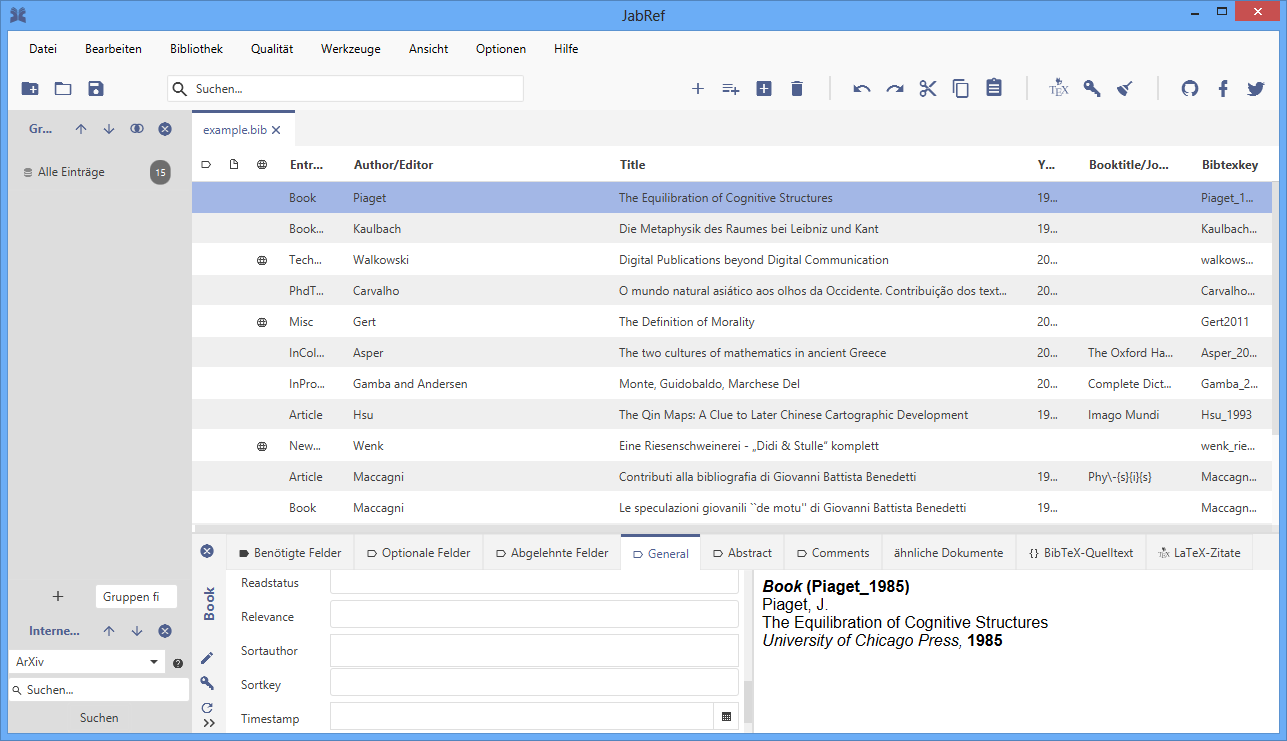Screen dimensions: 1287x741
Task: Move the groups panel up with the arrow
Action: [x=81, y=129]
